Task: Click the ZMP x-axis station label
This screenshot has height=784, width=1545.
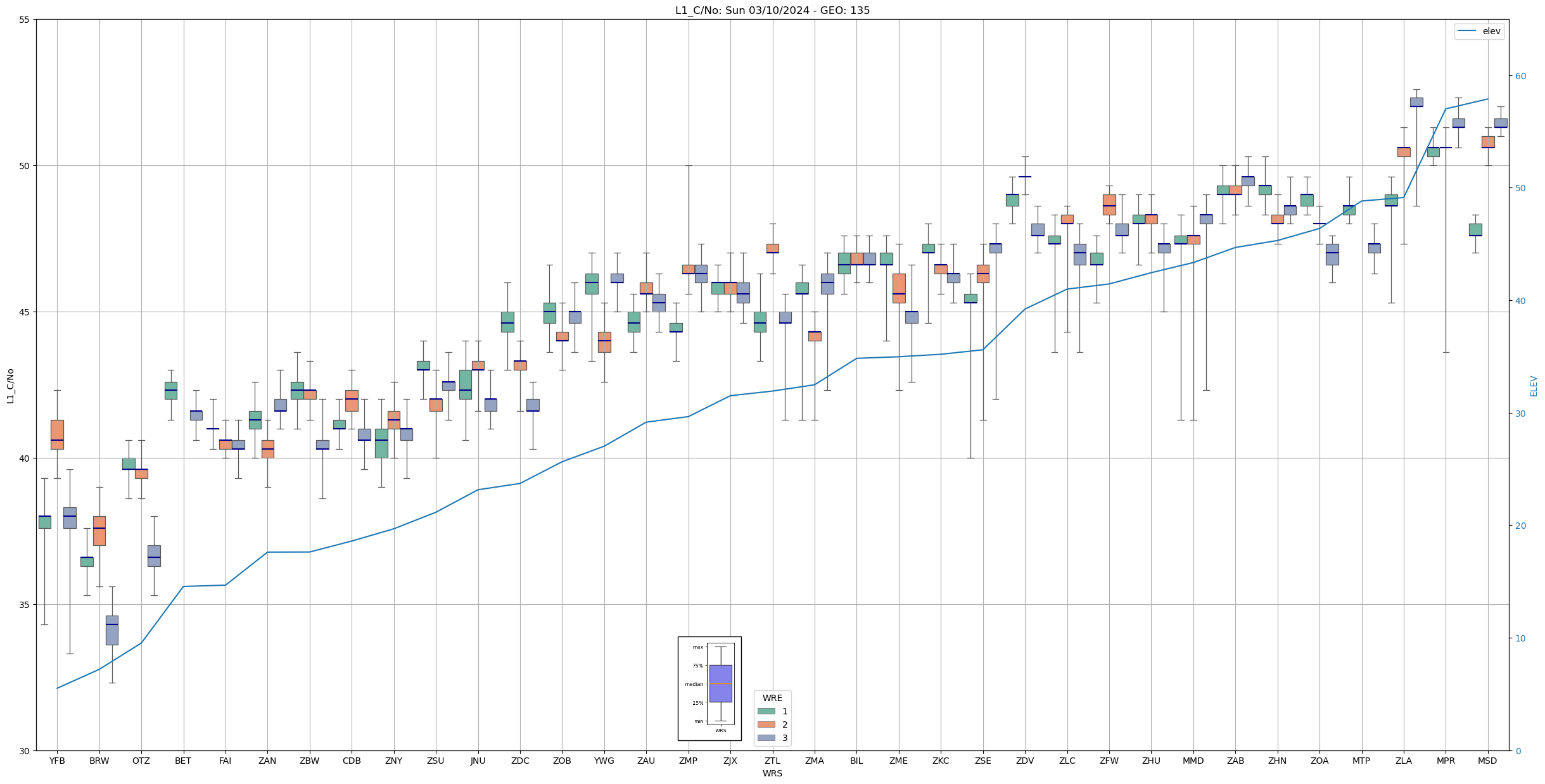Action: 688,761
